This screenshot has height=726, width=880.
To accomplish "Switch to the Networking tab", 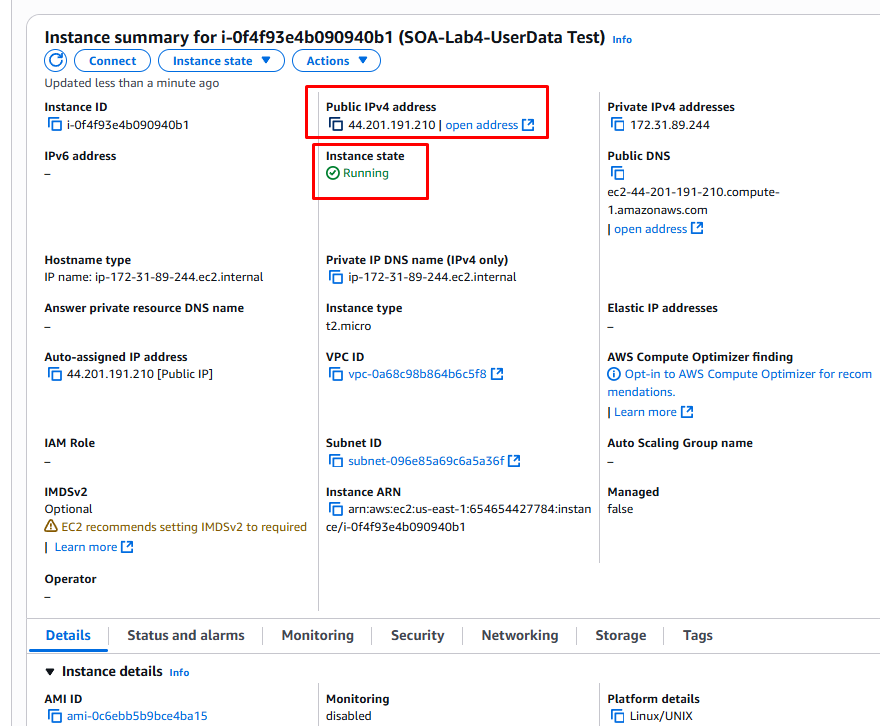I will (519, 635).
